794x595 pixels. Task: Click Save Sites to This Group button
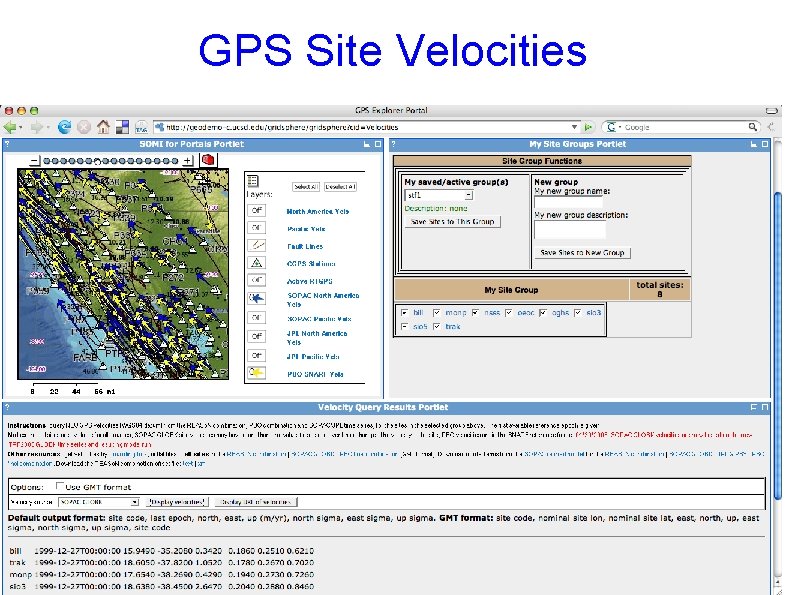[x=453, y=222]
